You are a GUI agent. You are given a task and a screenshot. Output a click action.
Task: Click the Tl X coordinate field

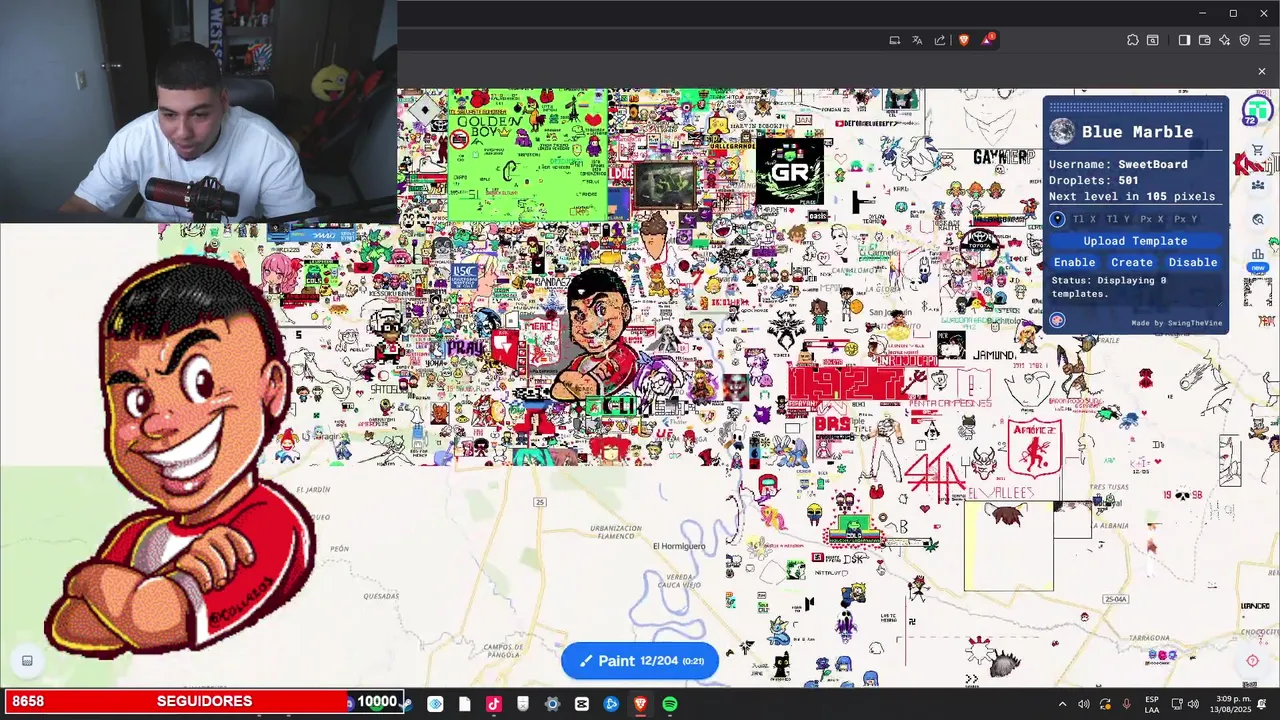pos(1085,219)
